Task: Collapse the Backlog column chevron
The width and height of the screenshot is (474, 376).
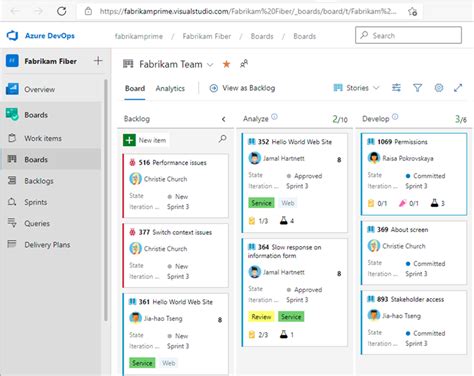Action: (224, 119)
